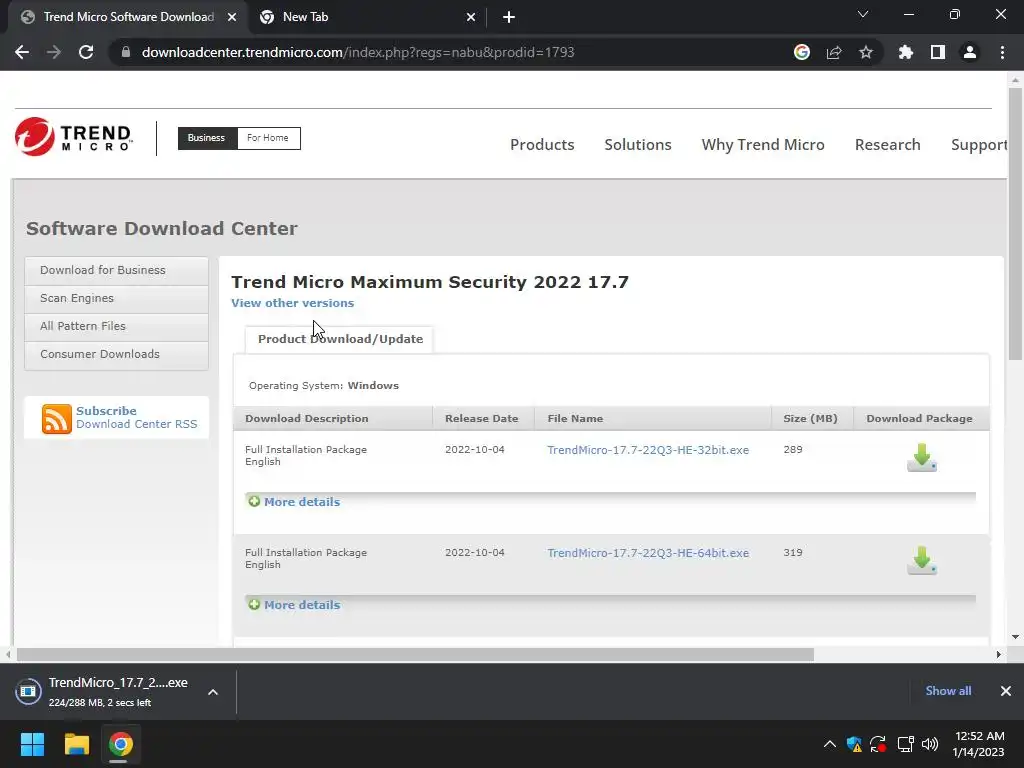
Task: Select the Product Download/Update tab
Action: (x=340, y=339)
